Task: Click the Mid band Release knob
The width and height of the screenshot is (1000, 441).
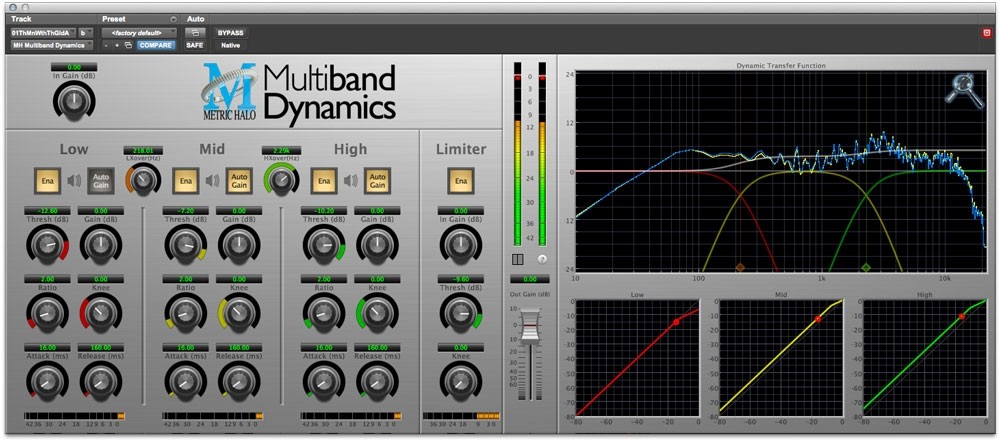Action: (x=239, y=382)
